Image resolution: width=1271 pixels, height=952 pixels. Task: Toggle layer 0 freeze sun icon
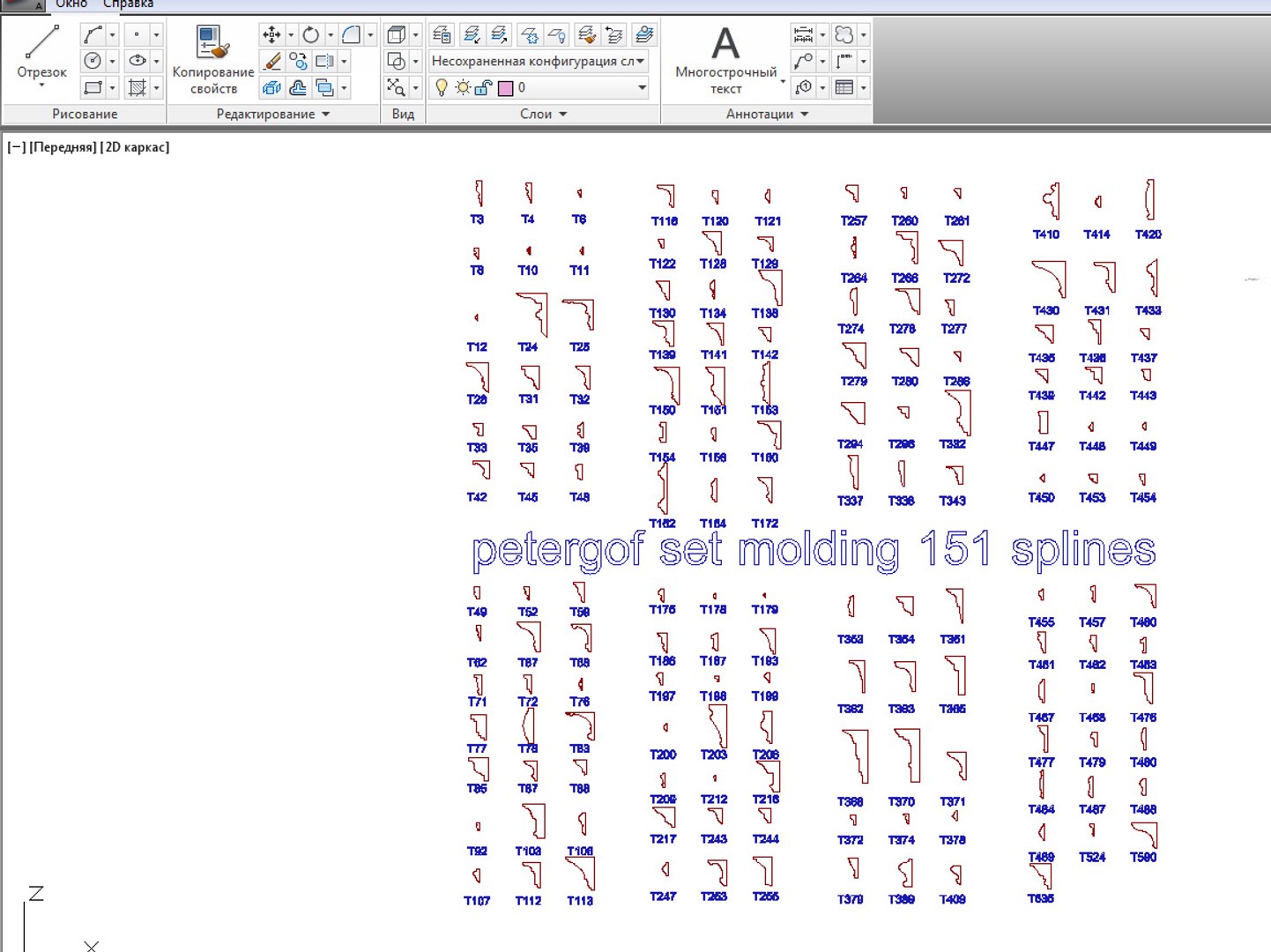tap(463, 87)
